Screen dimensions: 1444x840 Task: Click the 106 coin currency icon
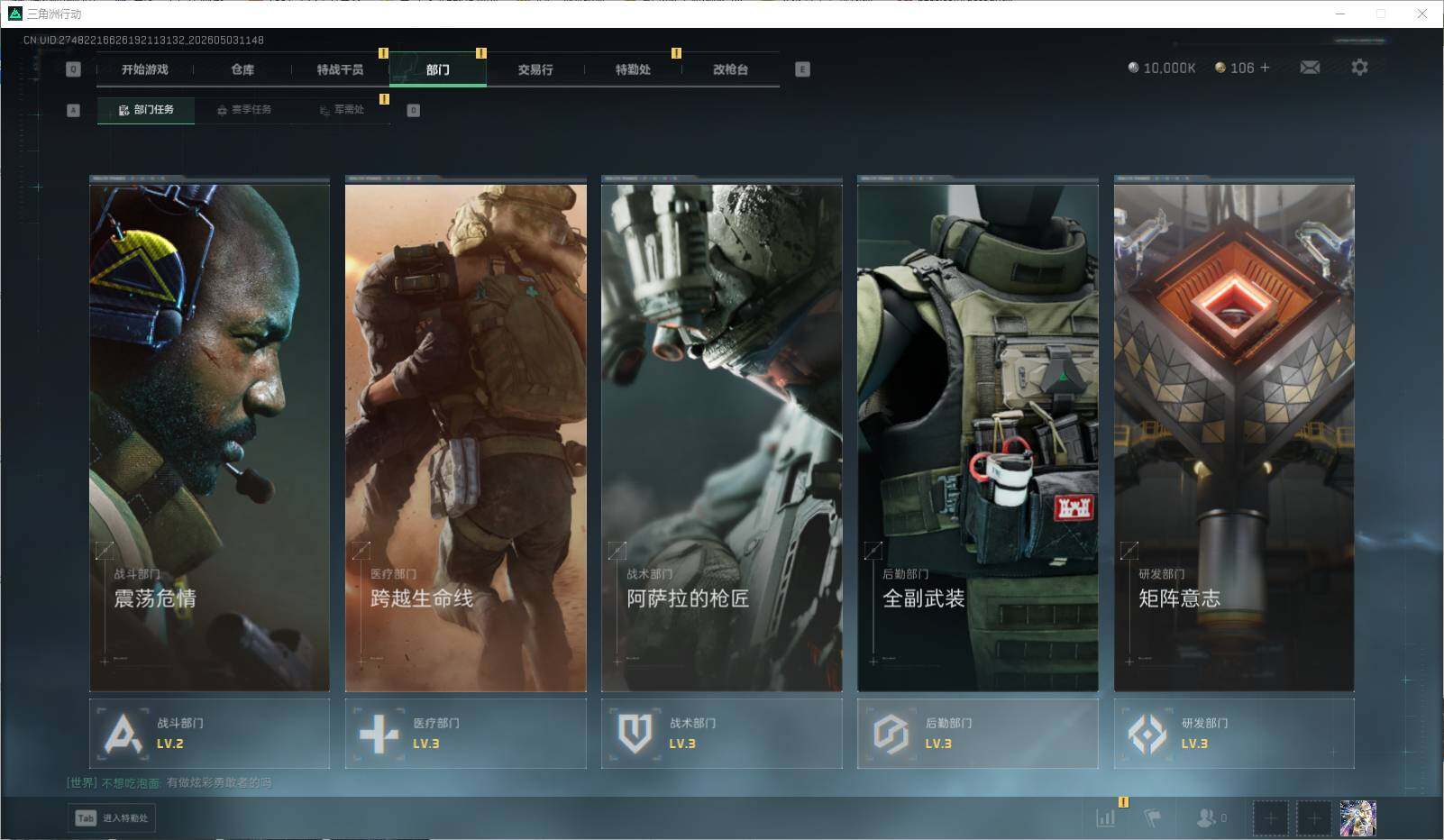point(1220,68)
